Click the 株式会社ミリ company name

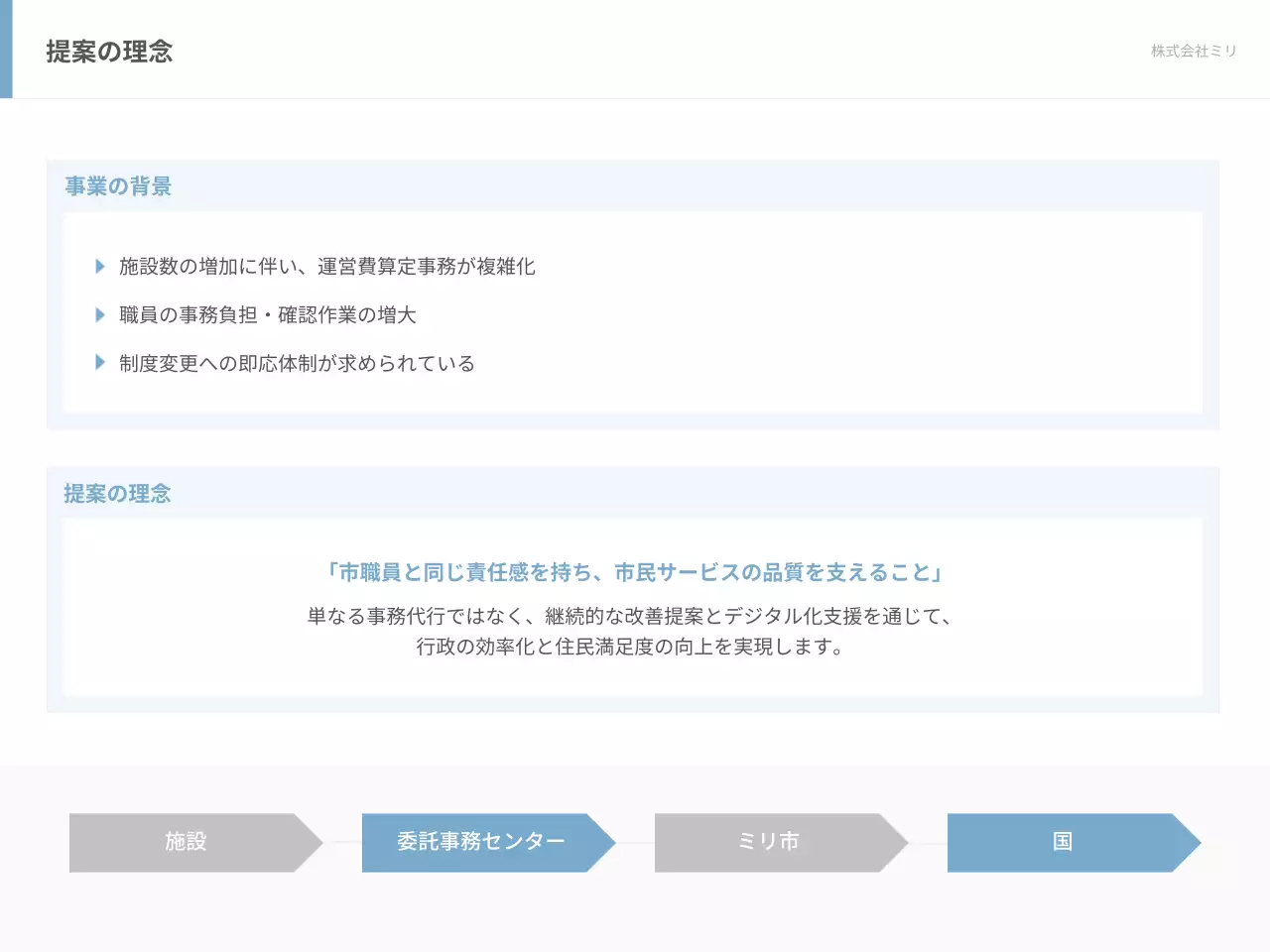1192,51
